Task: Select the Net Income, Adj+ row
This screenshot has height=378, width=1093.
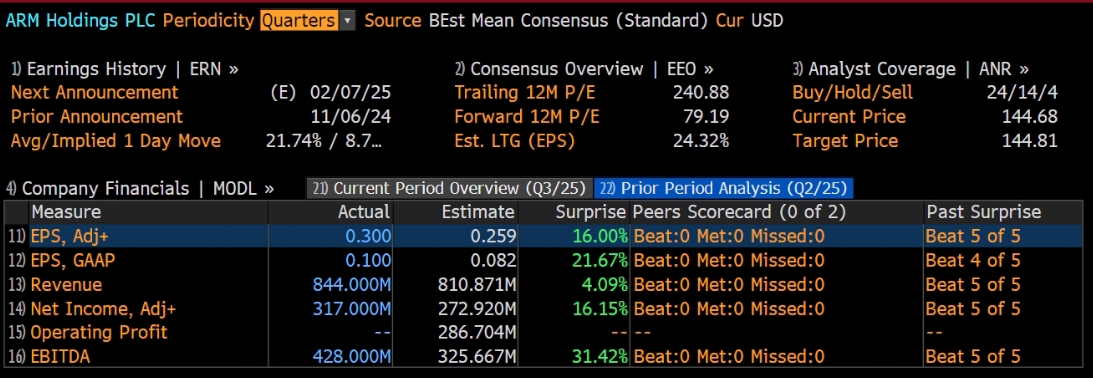Action: [544, 308]
